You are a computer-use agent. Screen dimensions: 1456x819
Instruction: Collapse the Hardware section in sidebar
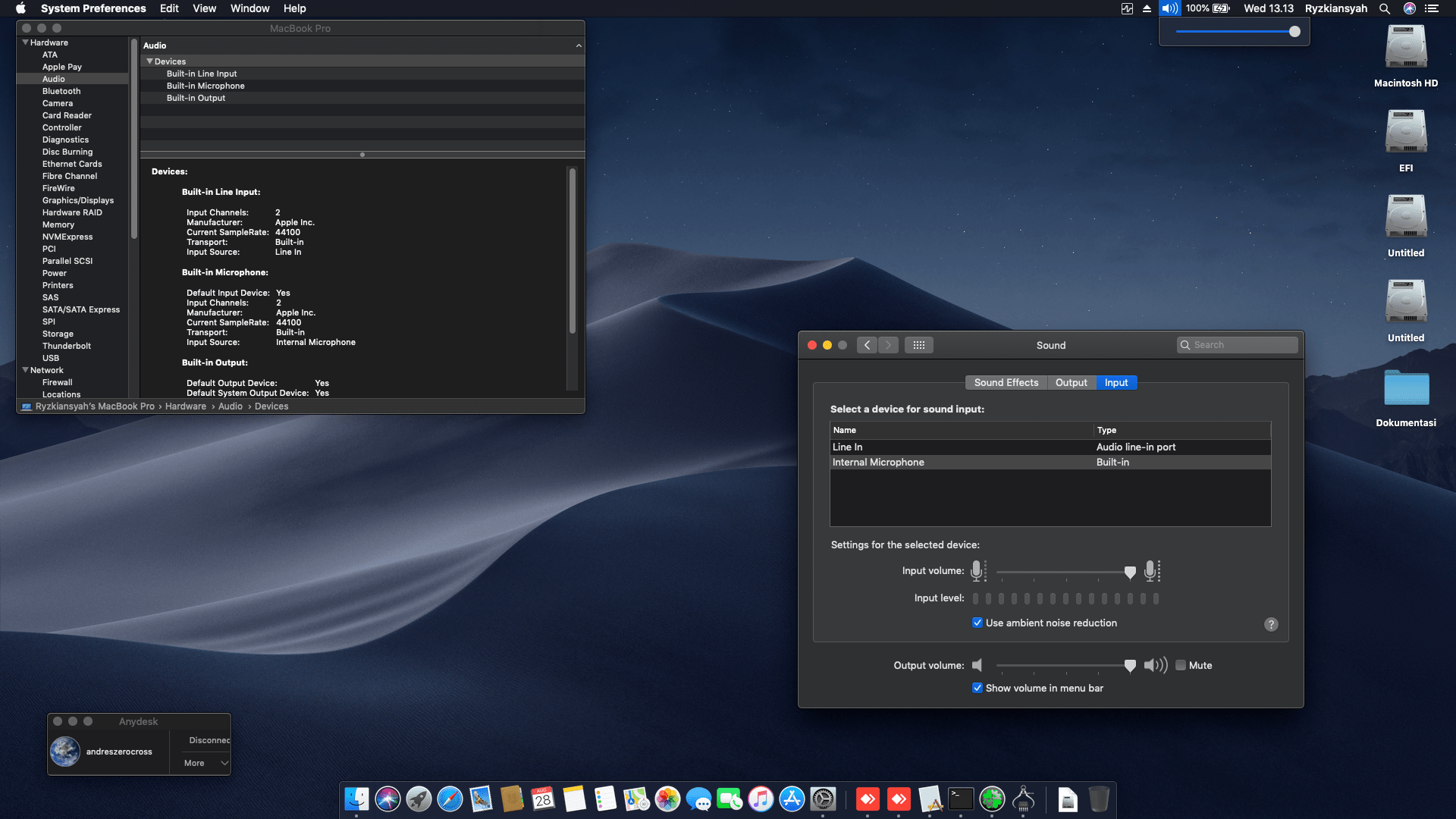25,42
